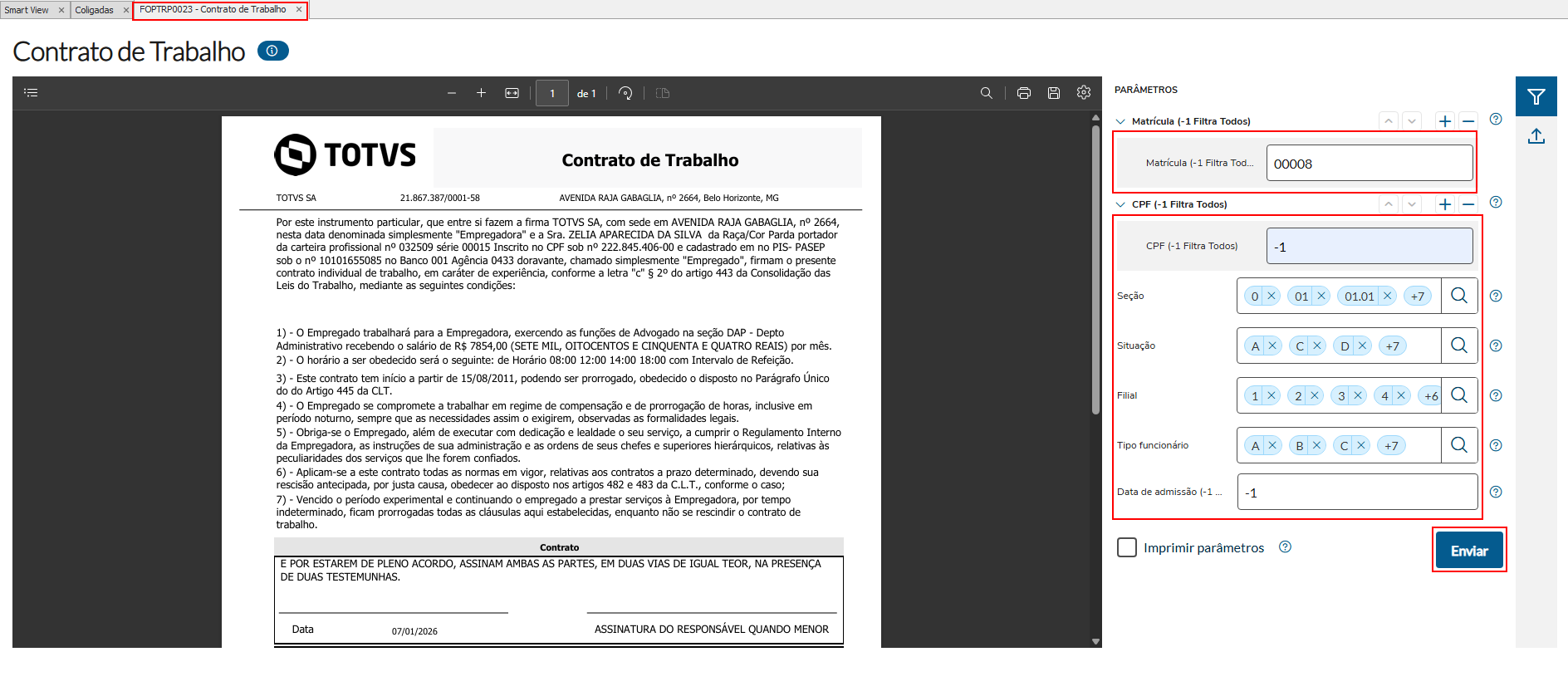Open the Filial lookup search
This screenshot has width=1568, height=696.
(1459, 395)
